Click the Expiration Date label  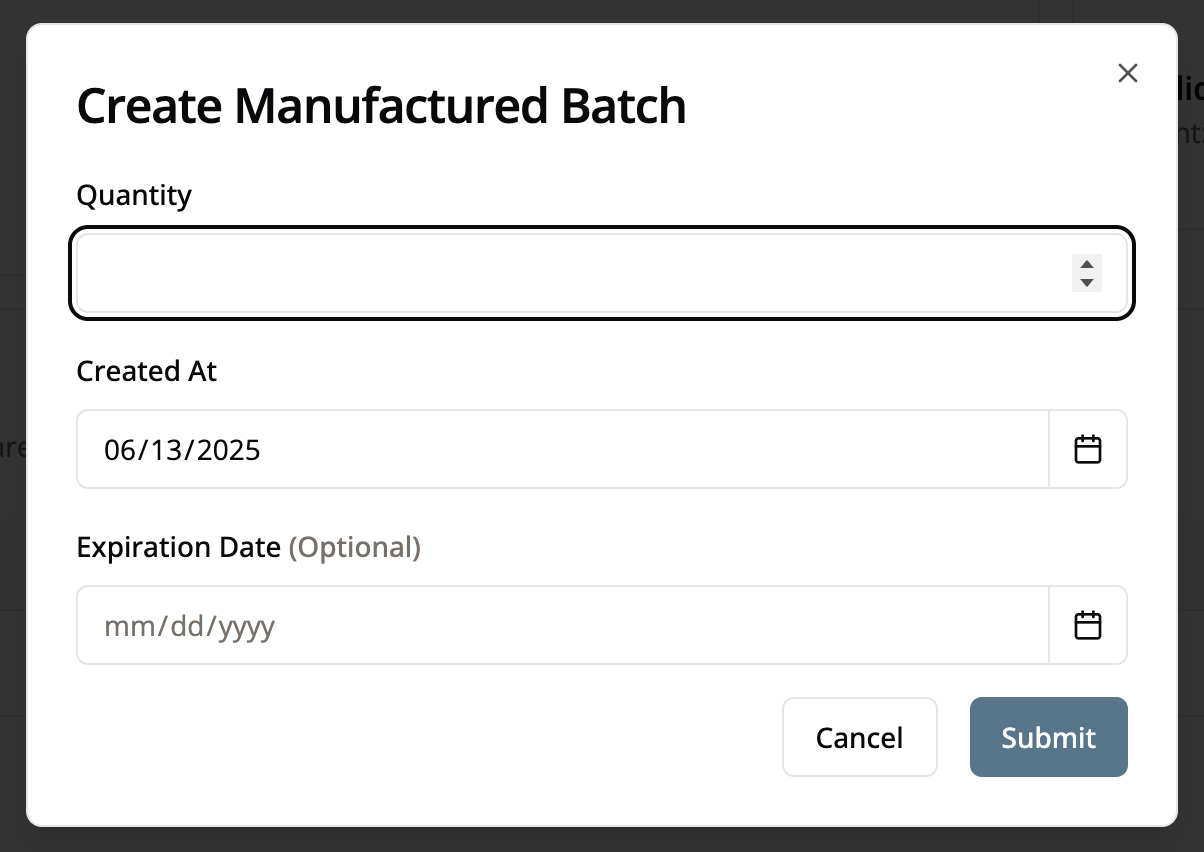[179, 547]
